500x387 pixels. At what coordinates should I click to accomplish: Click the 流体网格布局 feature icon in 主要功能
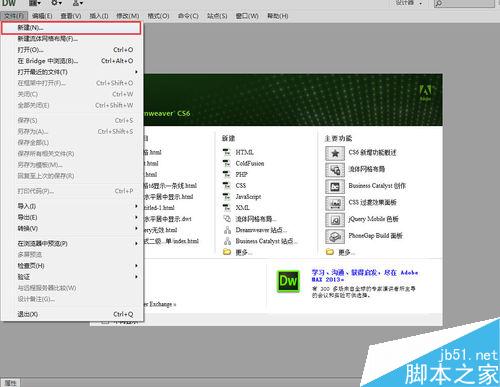(x=335, y=170)
